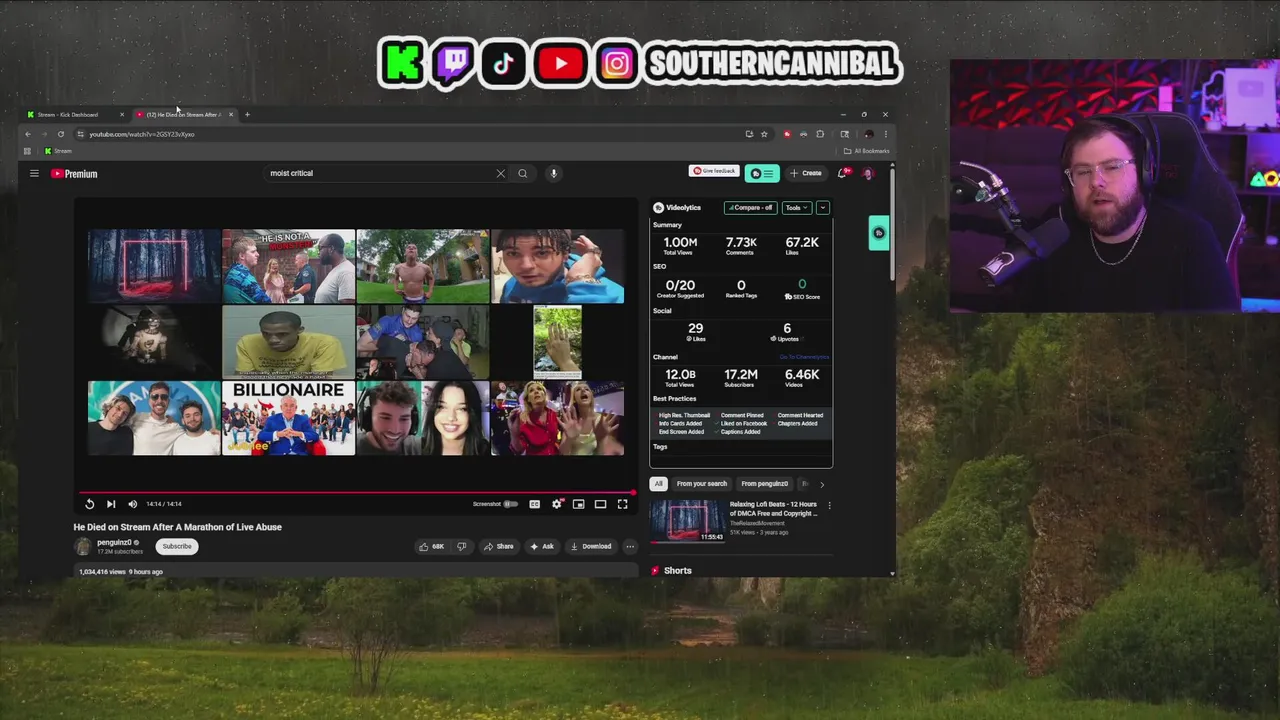The width and height of the screenshot is (1280, 720).
Task: Open a new browser tab
Action: click(248, 115)
